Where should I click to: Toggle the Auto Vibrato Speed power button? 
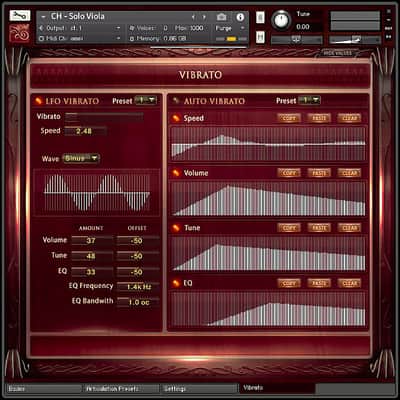[x=176, y=118]
